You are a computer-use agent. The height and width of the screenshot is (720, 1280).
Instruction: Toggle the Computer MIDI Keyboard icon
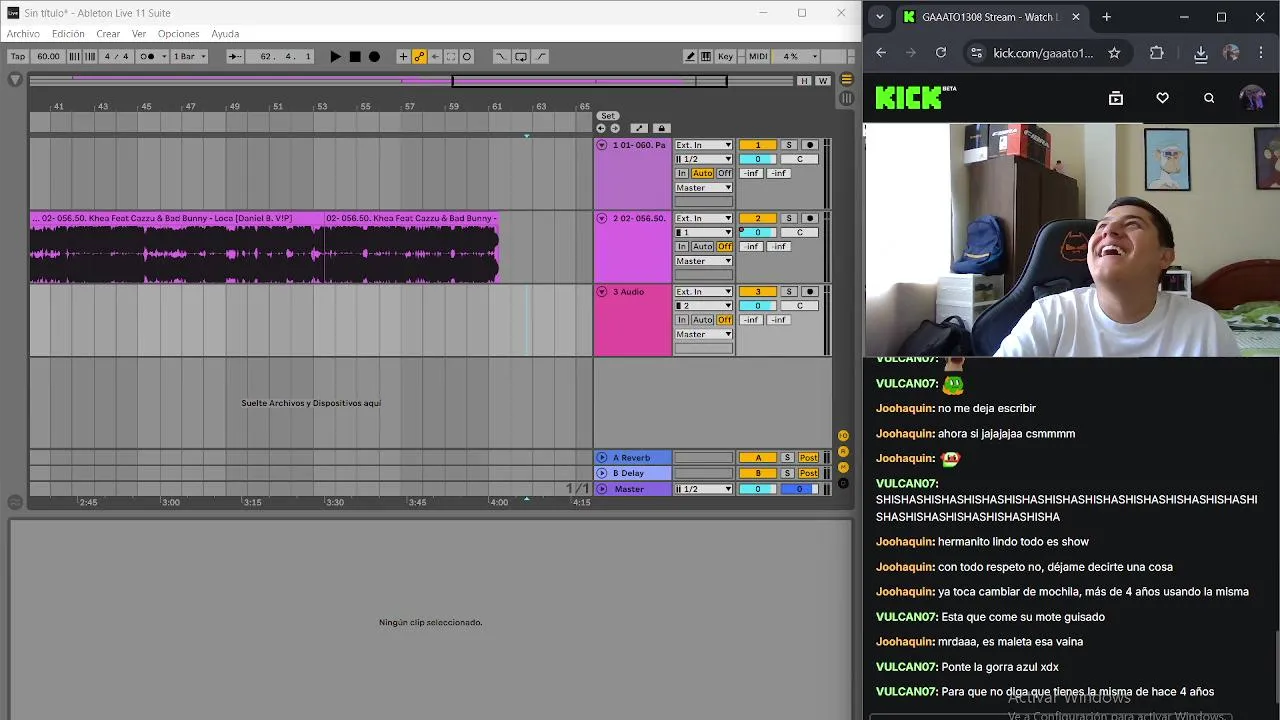point(706,57)
